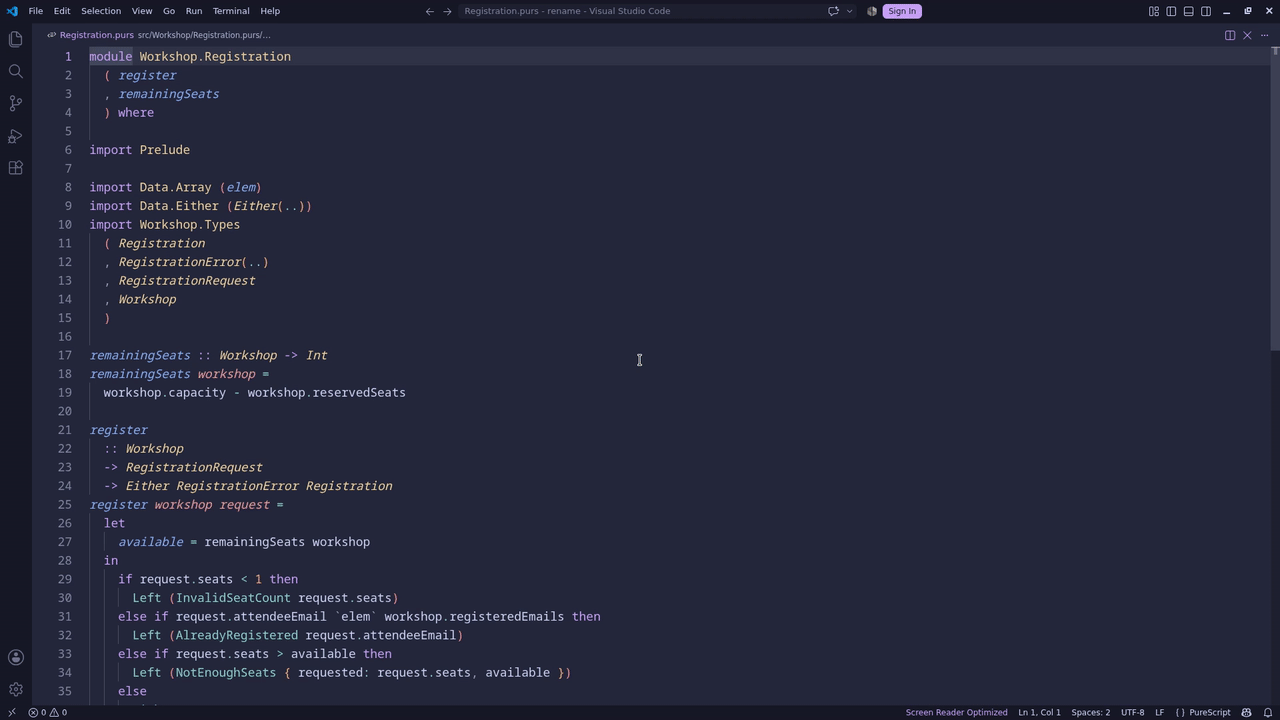
Task: Click the Sign In button
Action: (901, 11)
